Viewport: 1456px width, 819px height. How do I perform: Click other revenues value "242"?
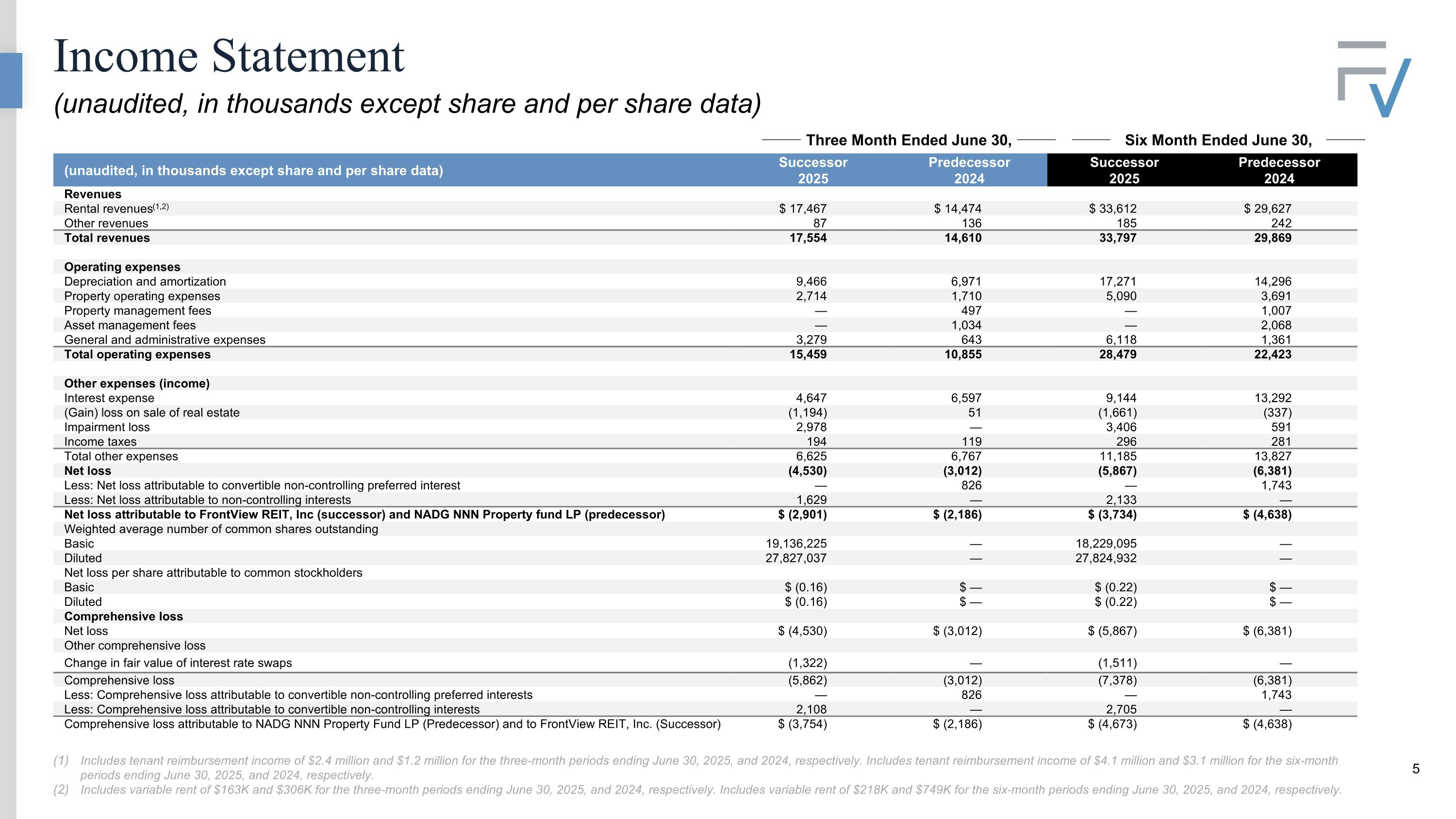click(1281, 223)
